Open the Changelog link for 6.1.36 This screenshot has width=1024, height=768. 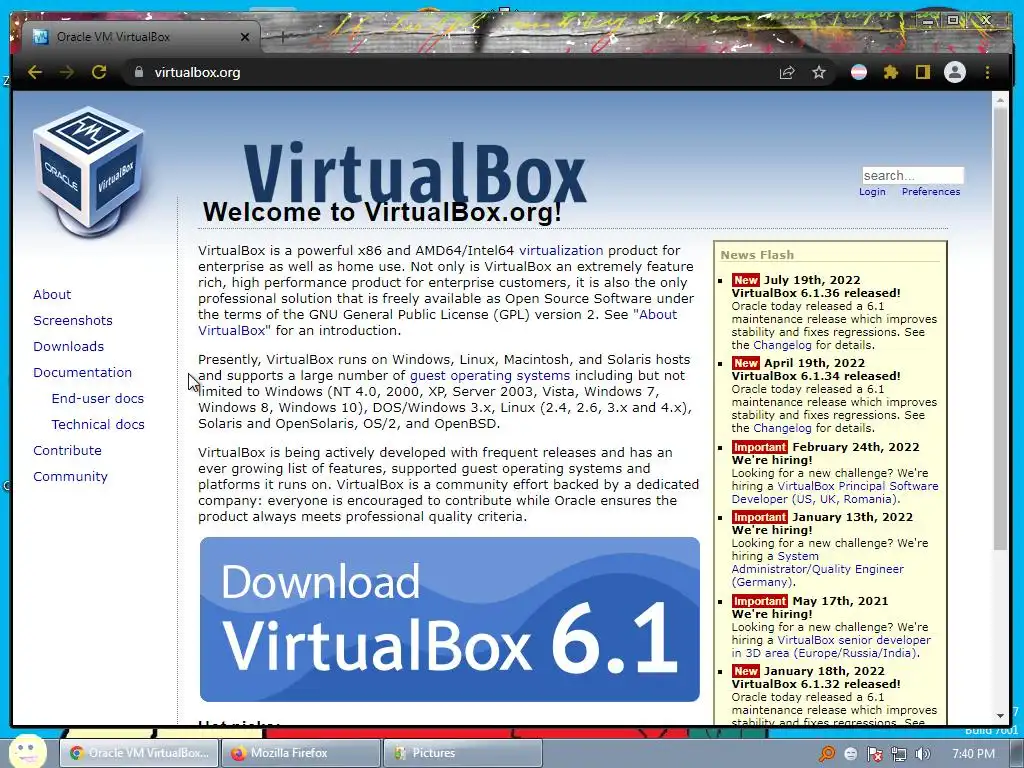782,345
